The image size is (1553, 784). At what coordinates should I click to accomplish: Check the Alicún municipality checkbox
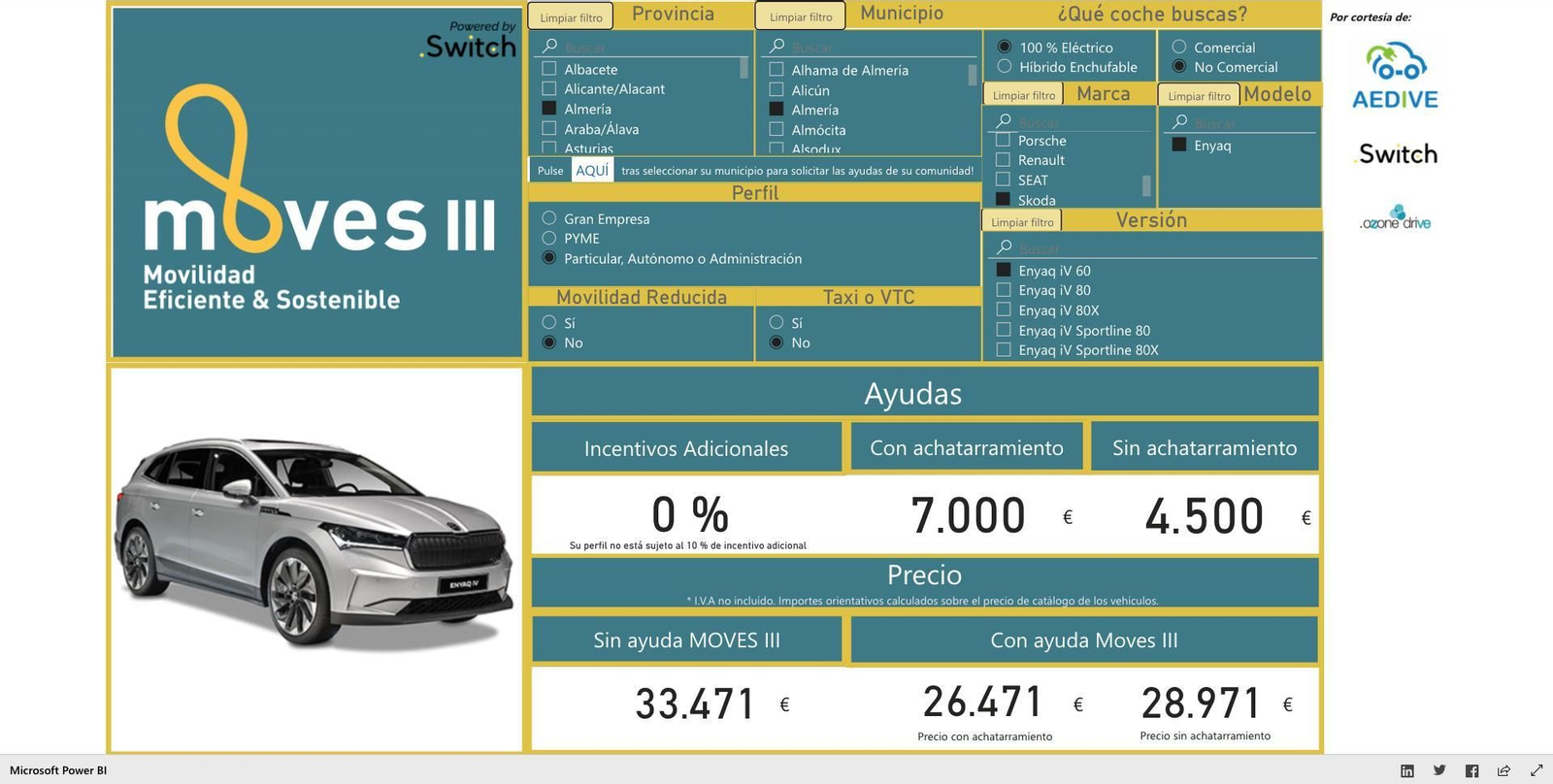tap(776, 89)
